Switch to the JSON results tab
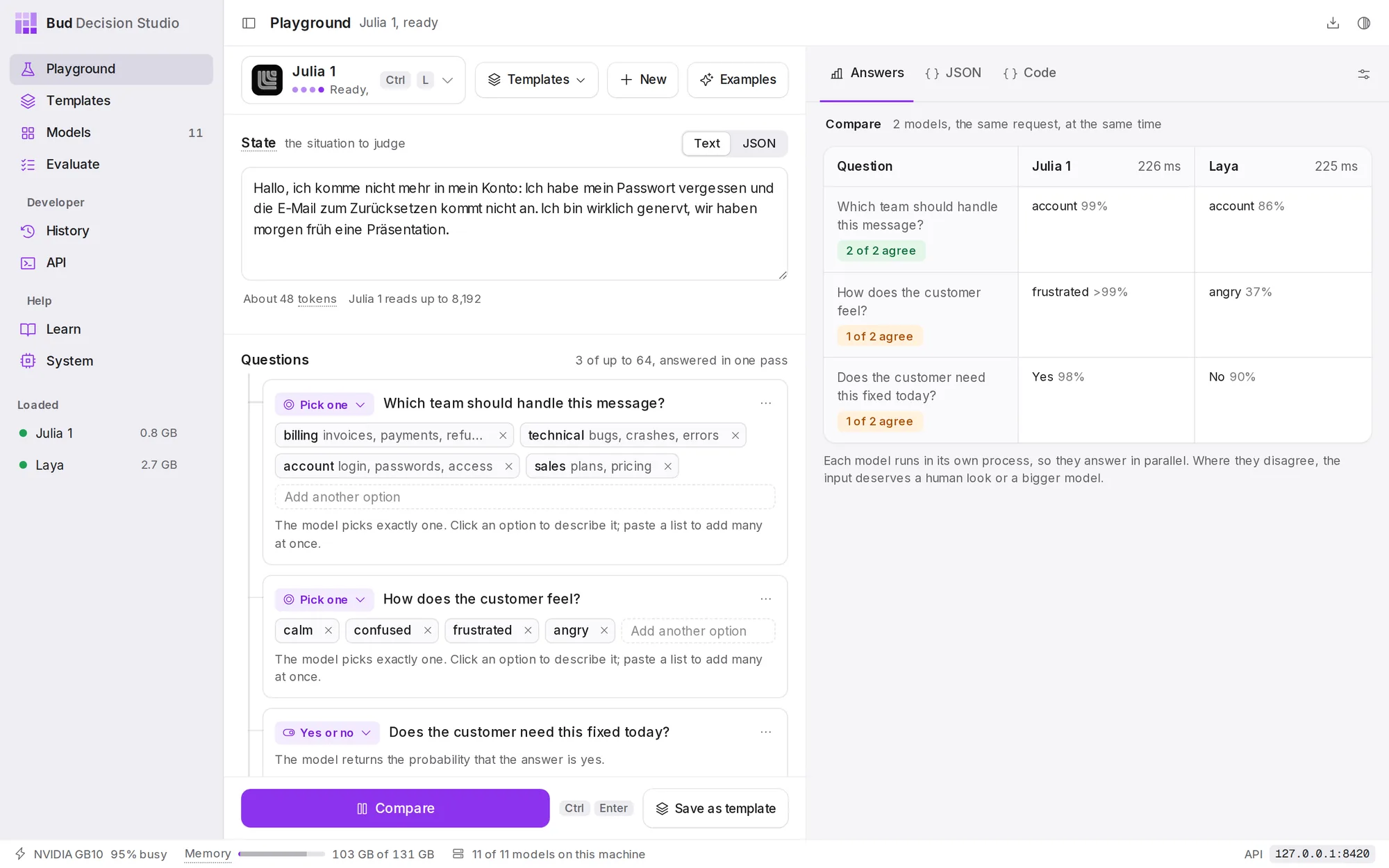Image resolution: width=1389 pixels, height=868 pixels. (x=953, y=73)
